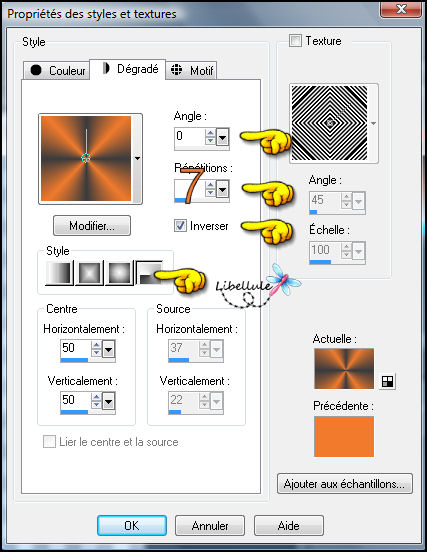The image size is (427, 552).
Task: Open the Répétitions dropdown arrow
Action: click(x=222, y=190)
